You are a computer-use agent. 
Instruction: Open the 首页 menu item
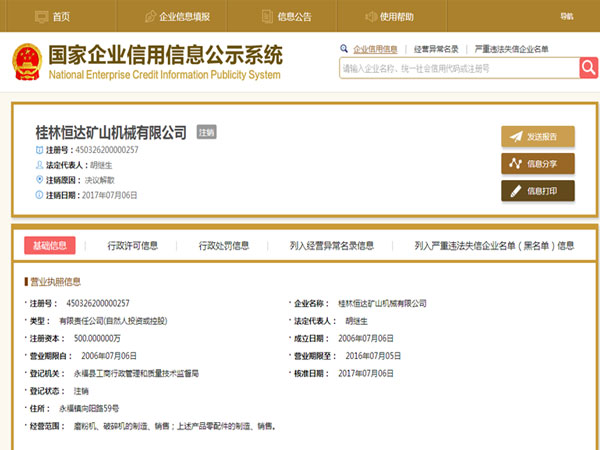pyautogui.click(x=61, y=17)
